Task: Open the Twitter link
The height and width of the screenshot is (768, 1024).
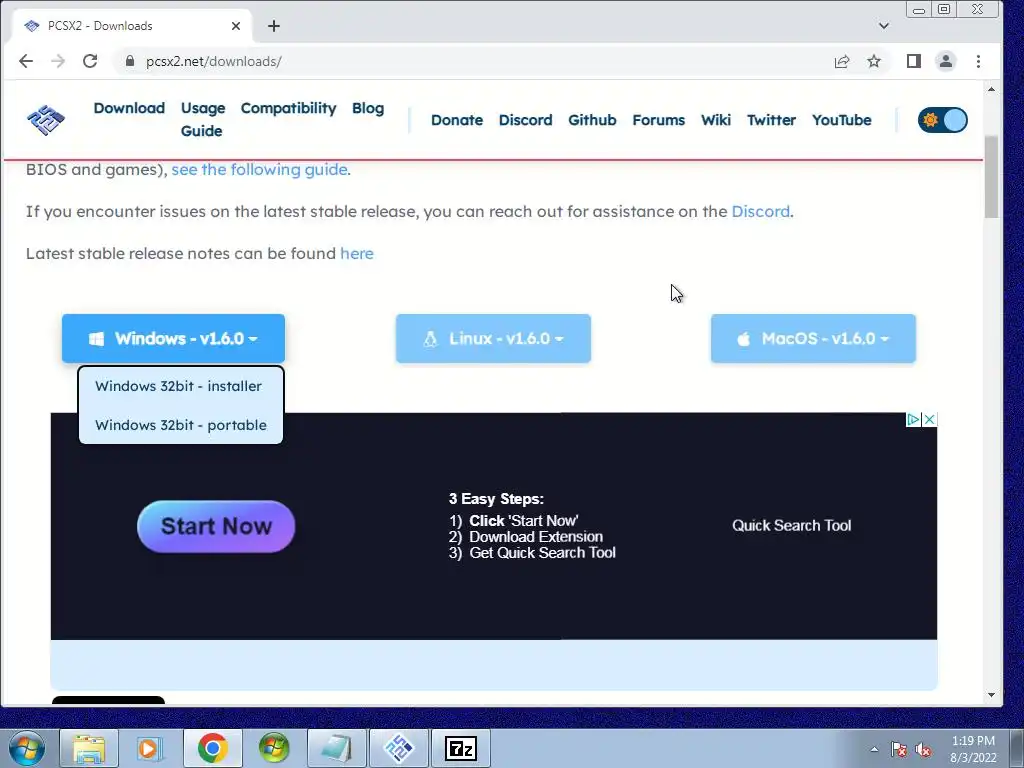Action: pos(771,120)
